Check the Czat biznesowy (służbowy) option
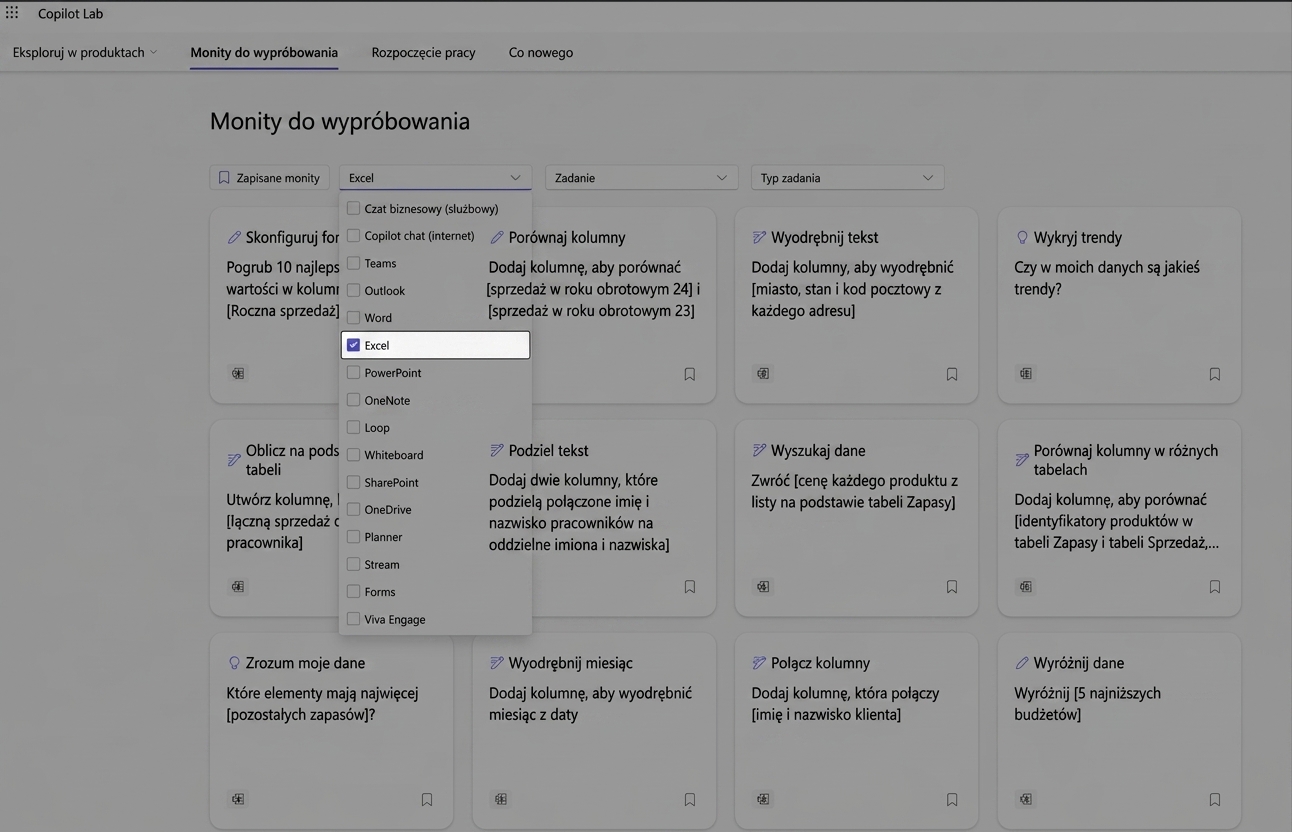 click(353, 208)
